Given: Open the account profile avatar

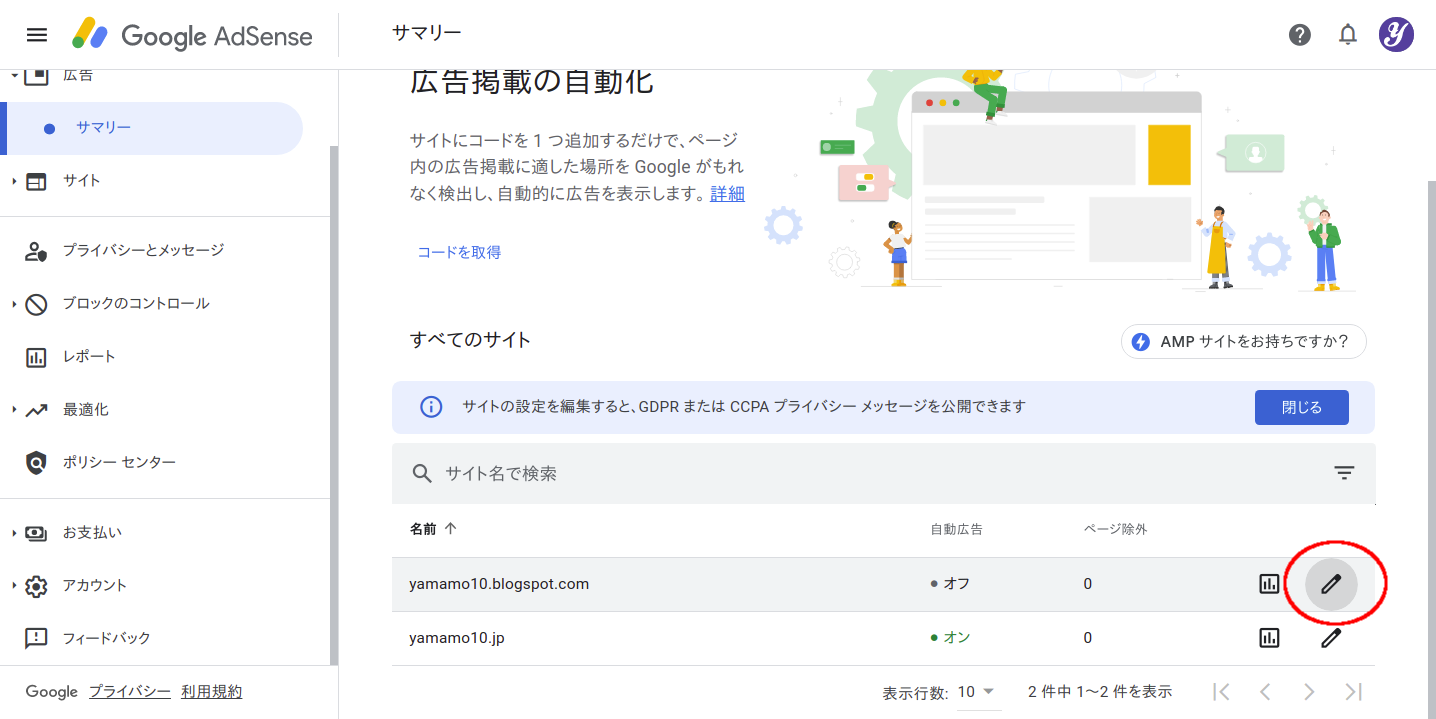Looking at the screenshot, I should (x=1396, y=35).
